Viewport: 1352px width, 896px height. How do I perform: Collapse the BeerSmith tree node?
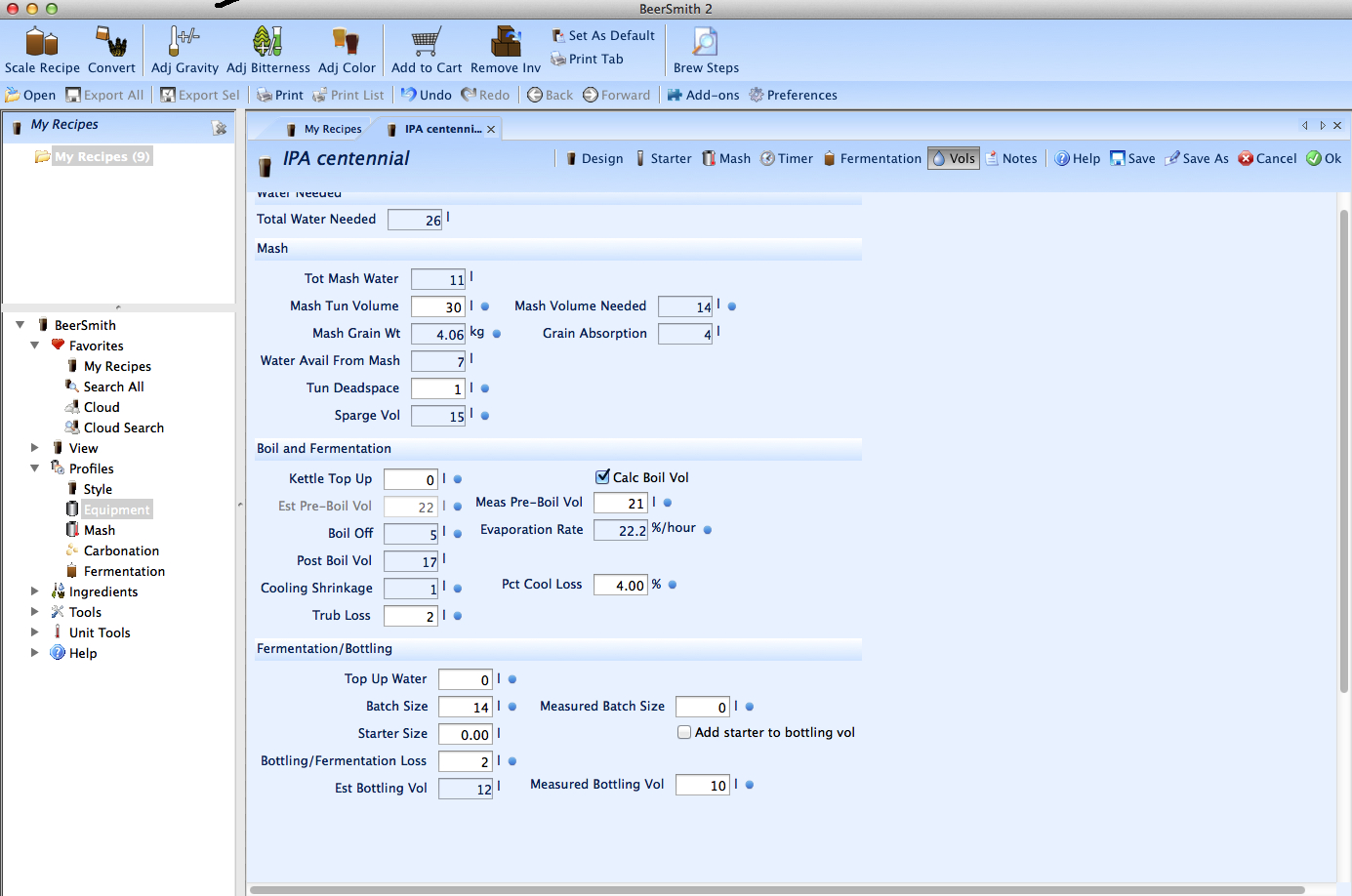pyautogui.click(x=20, y=325)
